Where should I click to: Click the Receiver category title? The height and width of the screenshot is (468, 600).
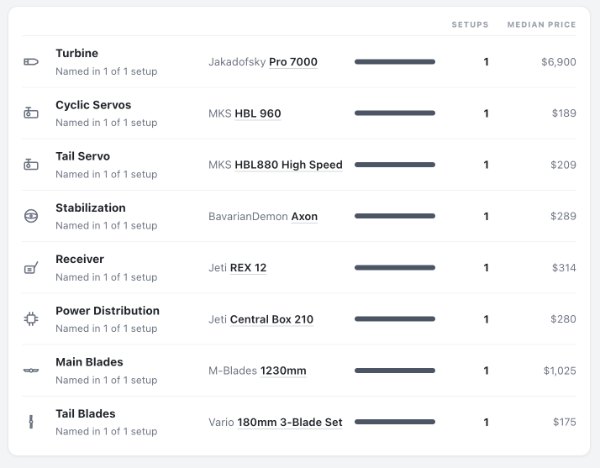coord(80,259)
